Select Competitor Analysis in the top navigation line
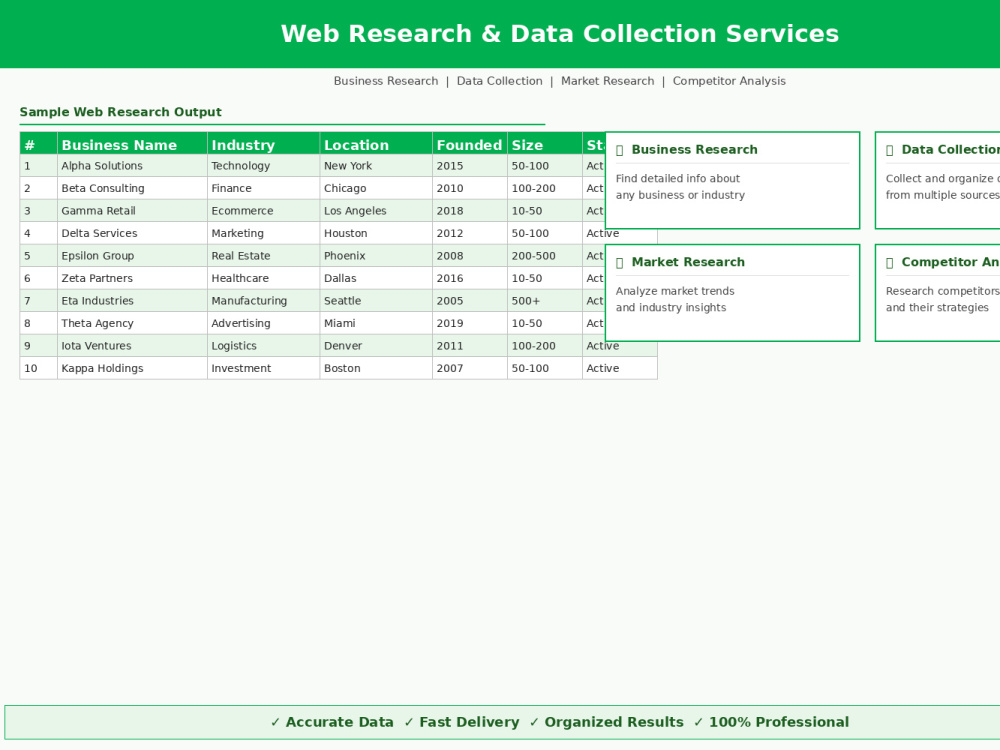This screenshot has height=750, width=1000. pos(729,81)
